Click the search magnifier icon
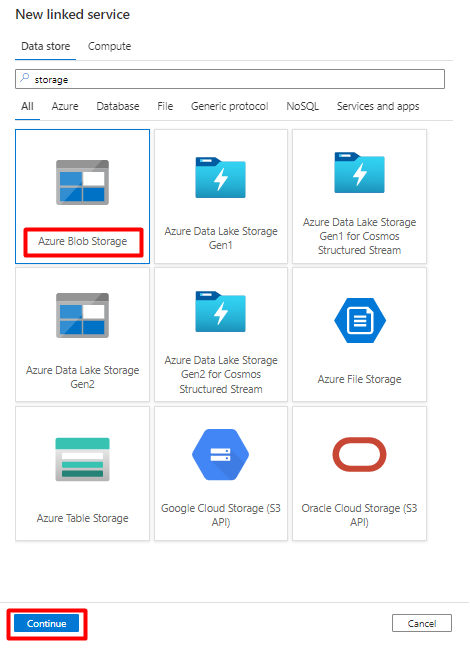470x666 pixels. tap(25, 79)
